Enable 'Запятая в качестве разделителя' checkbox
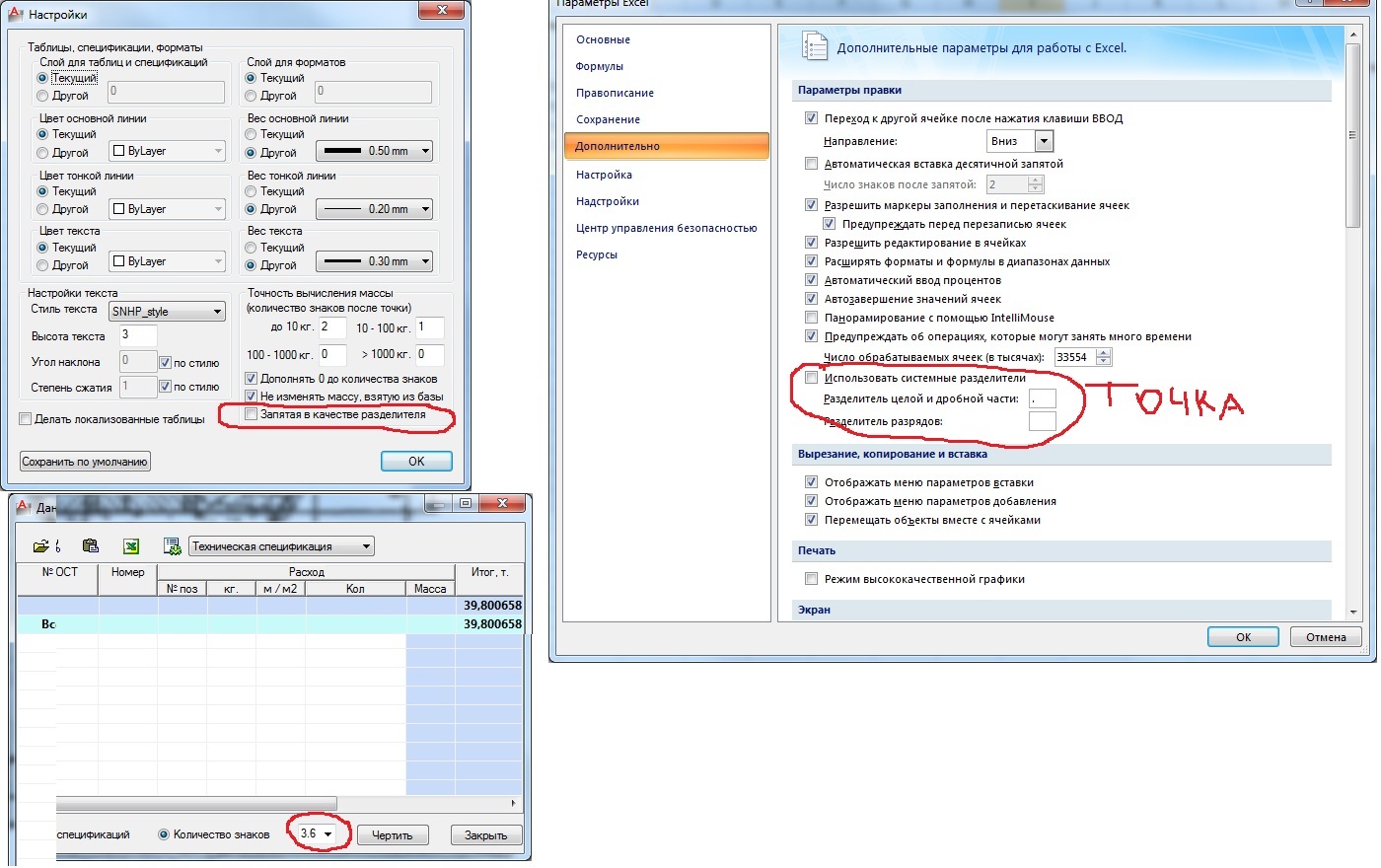 pos(252,415)
